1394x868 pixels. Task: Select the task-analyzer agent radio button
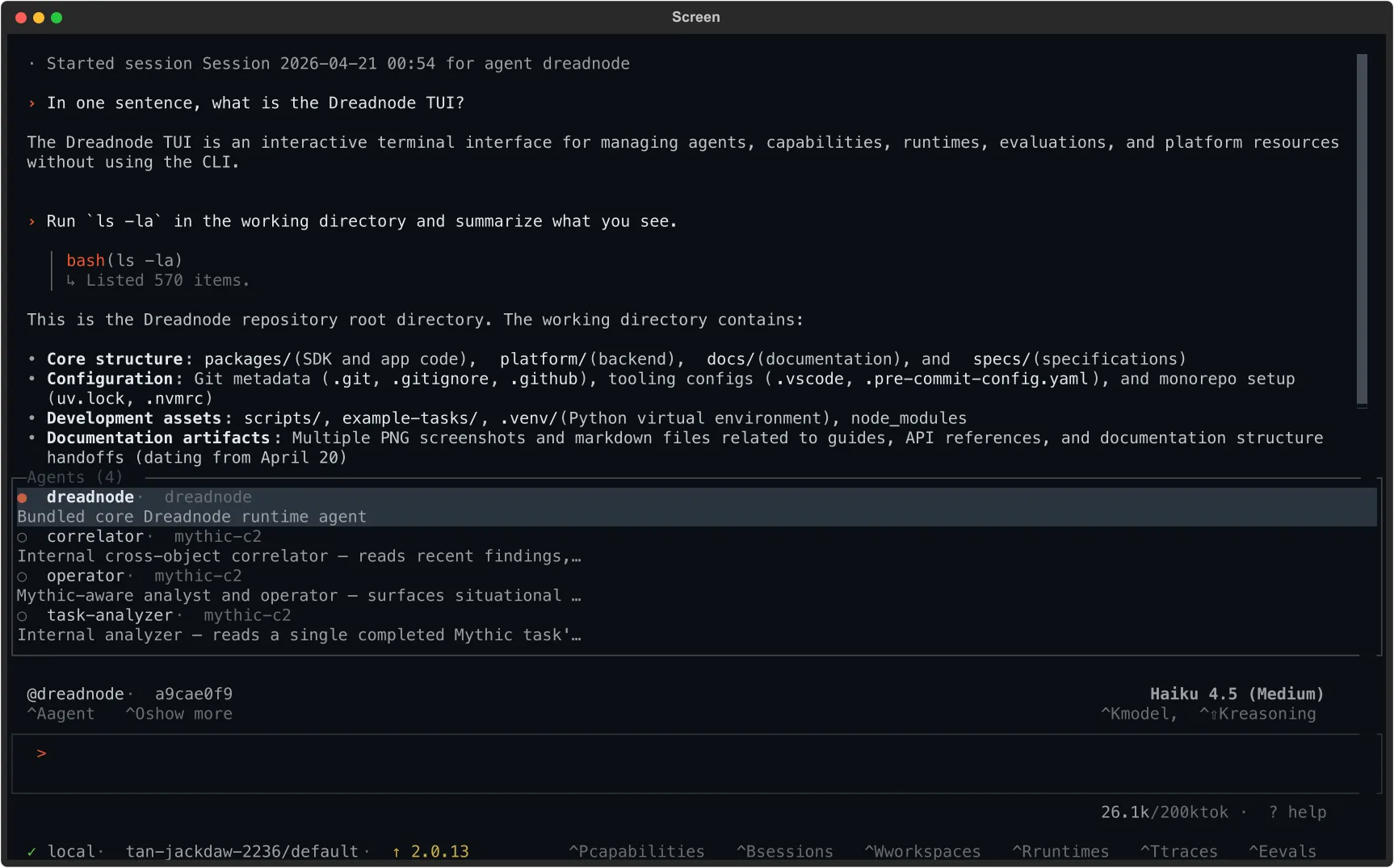pyautogui.click(x=22, y=615)
